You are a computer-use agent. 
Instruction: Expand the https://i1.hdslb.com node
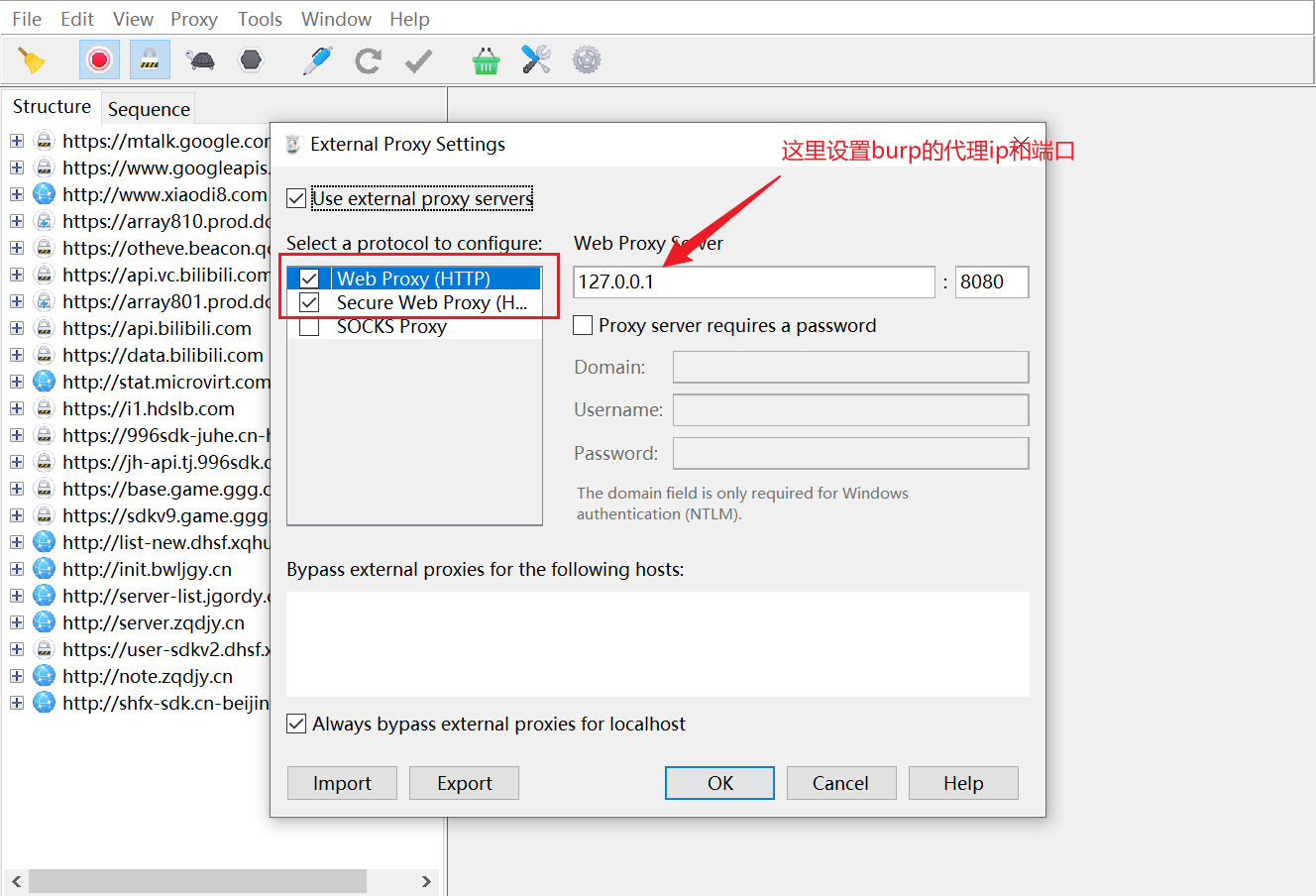tap(17, 408)
